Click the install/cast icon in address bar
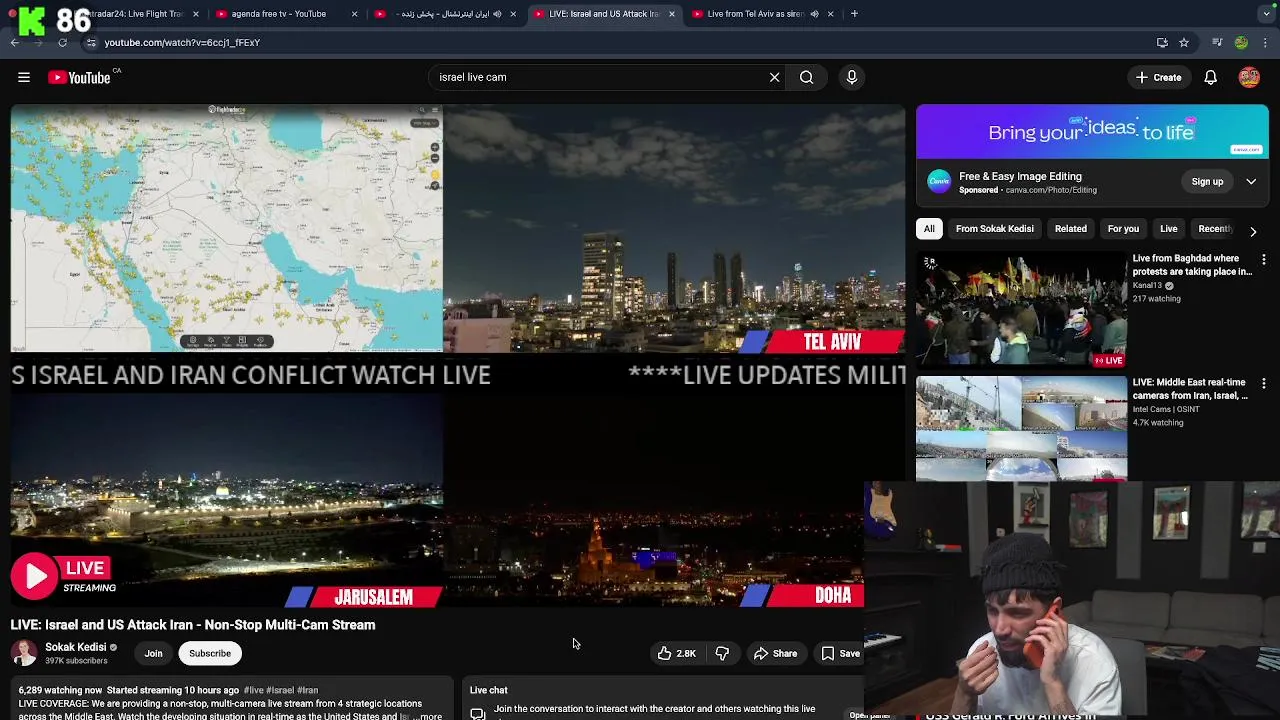Screen dimensions: 1280x720 [x=1162, y=42]
